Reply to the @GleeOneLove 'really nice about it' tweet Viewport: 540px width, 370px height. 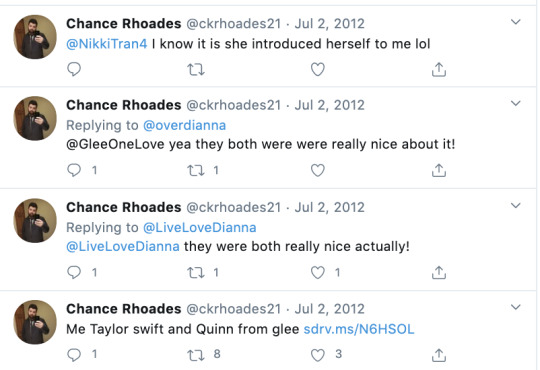(x=74, y=170)
